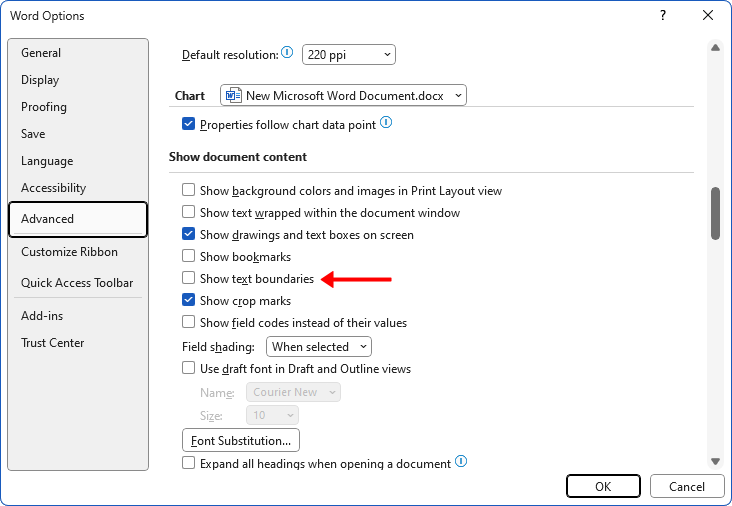Image resolution: width=732 pixels, height=506 pixels.
Task: Click info icon beside Properties follow chart data point
Action: click(386, 124)
